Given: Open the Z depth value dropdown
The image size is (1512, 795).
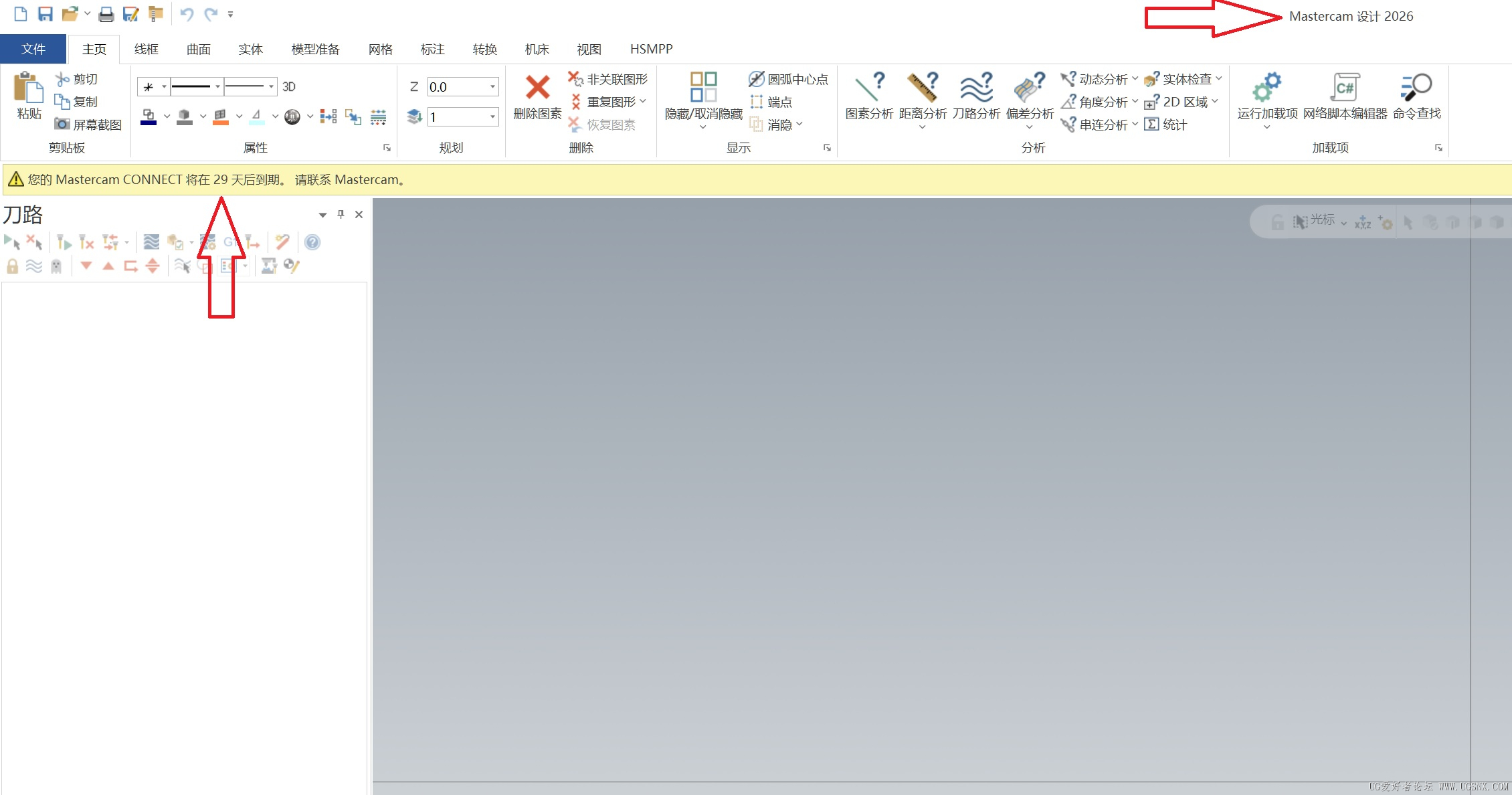Looking at the screenshot, I should [492, 86].
